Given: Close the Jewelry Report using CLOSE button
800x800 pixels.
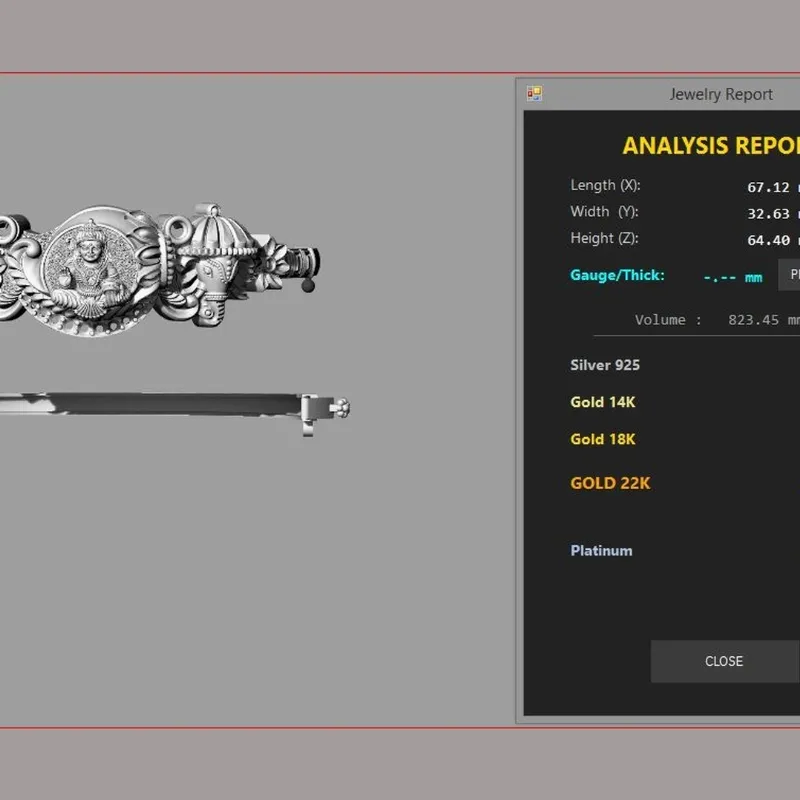Looking at the screenshot, I should point(725,661).
